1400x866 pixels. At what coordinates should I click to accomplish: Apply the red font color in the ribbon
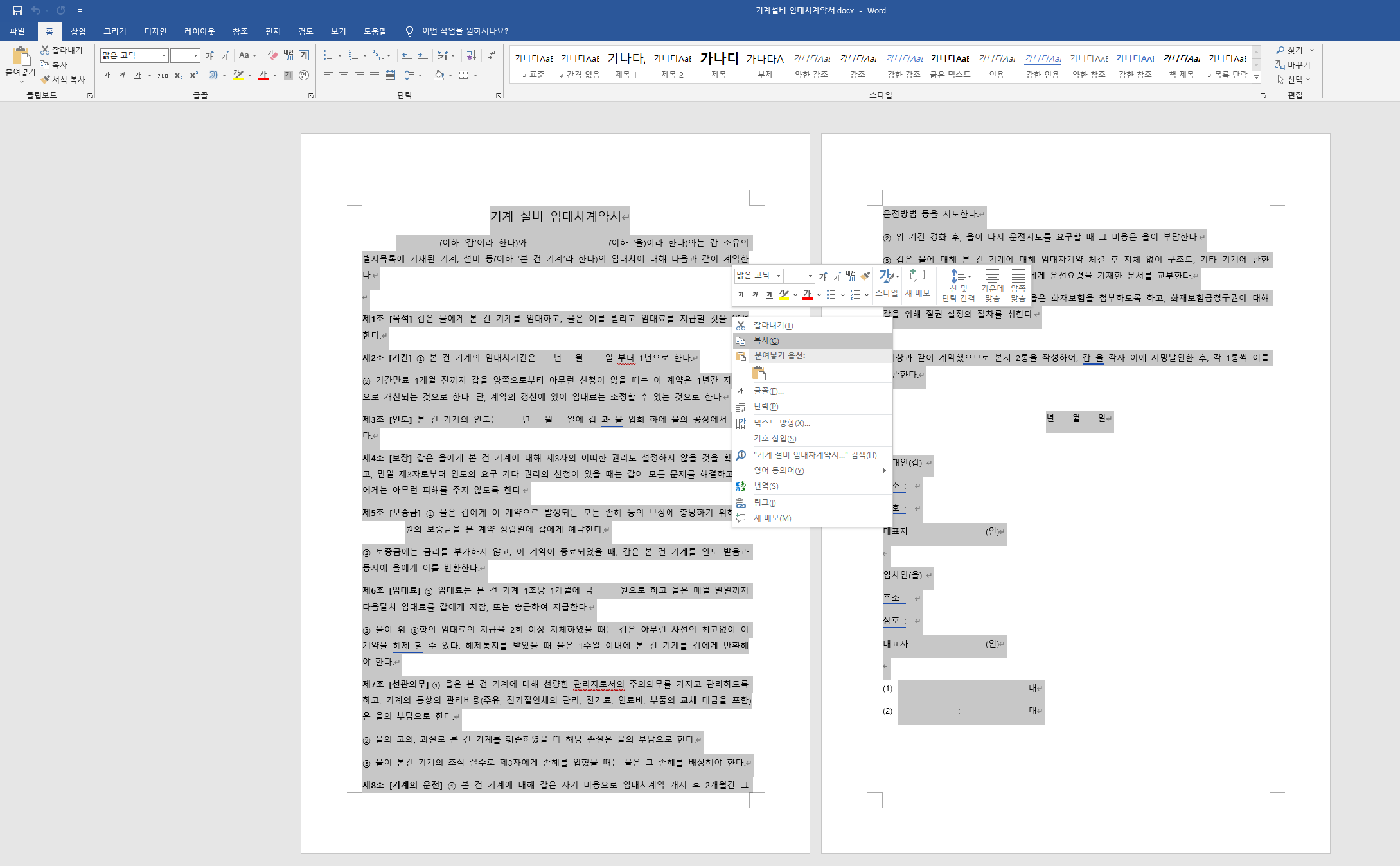pyautogui.click(x=263, y=75)
